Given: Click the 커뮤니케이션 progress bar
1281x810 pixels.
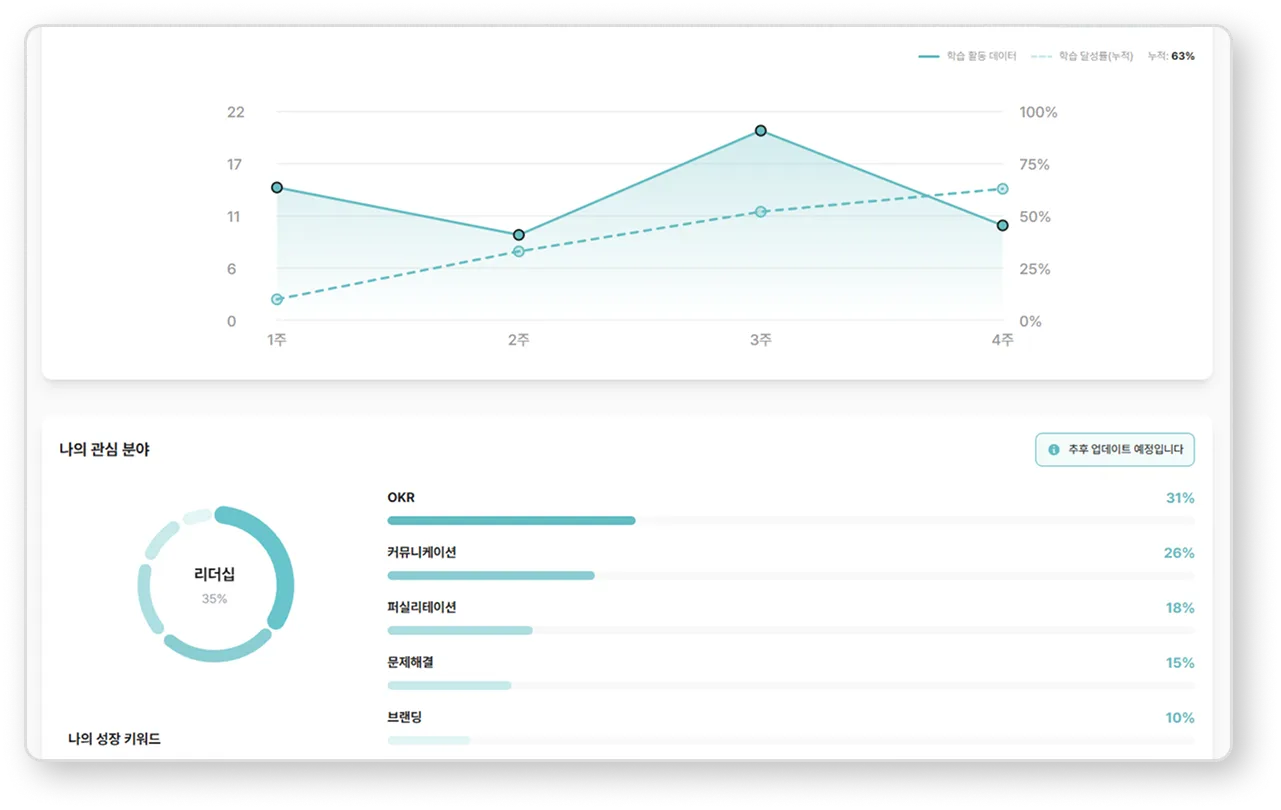Looking at the screenshot, I should 491,576.
